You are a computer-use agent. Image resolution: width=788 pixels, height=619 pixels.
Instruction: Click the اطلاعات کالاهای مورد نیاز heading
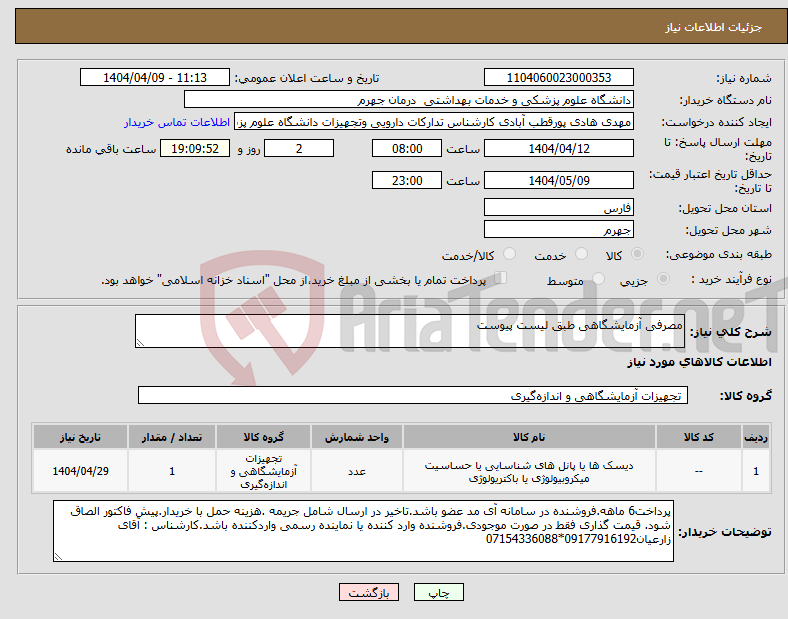[699, 362]
